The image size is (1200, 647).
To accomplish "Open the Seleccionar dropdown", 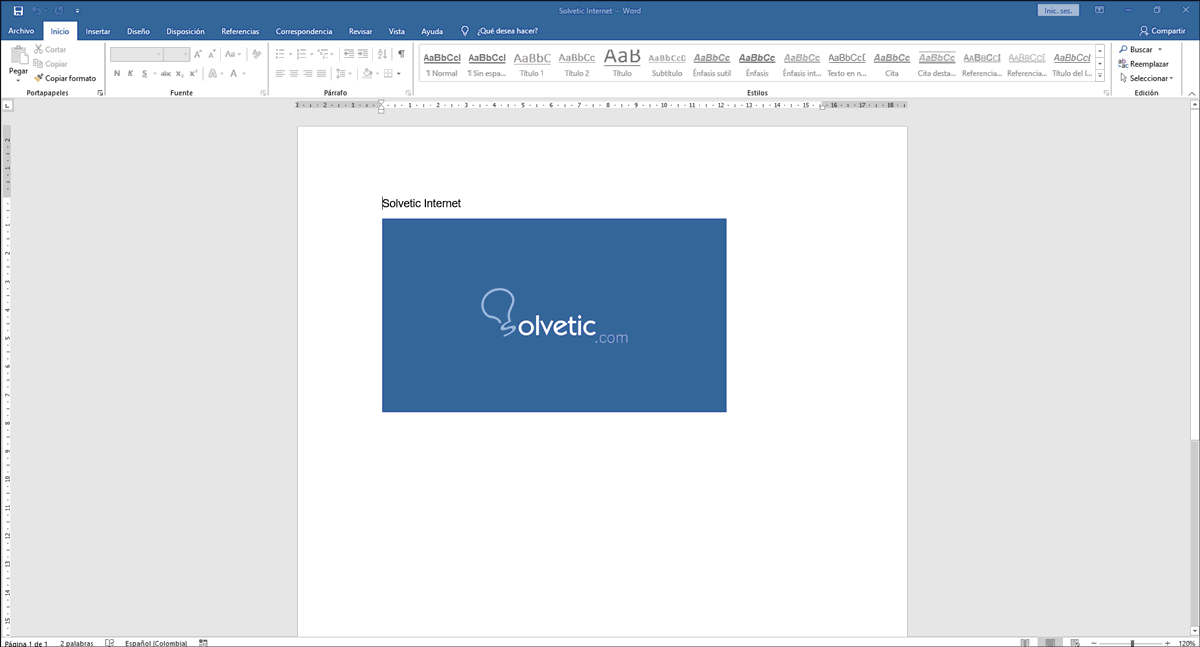I will tap(1148, 78).
